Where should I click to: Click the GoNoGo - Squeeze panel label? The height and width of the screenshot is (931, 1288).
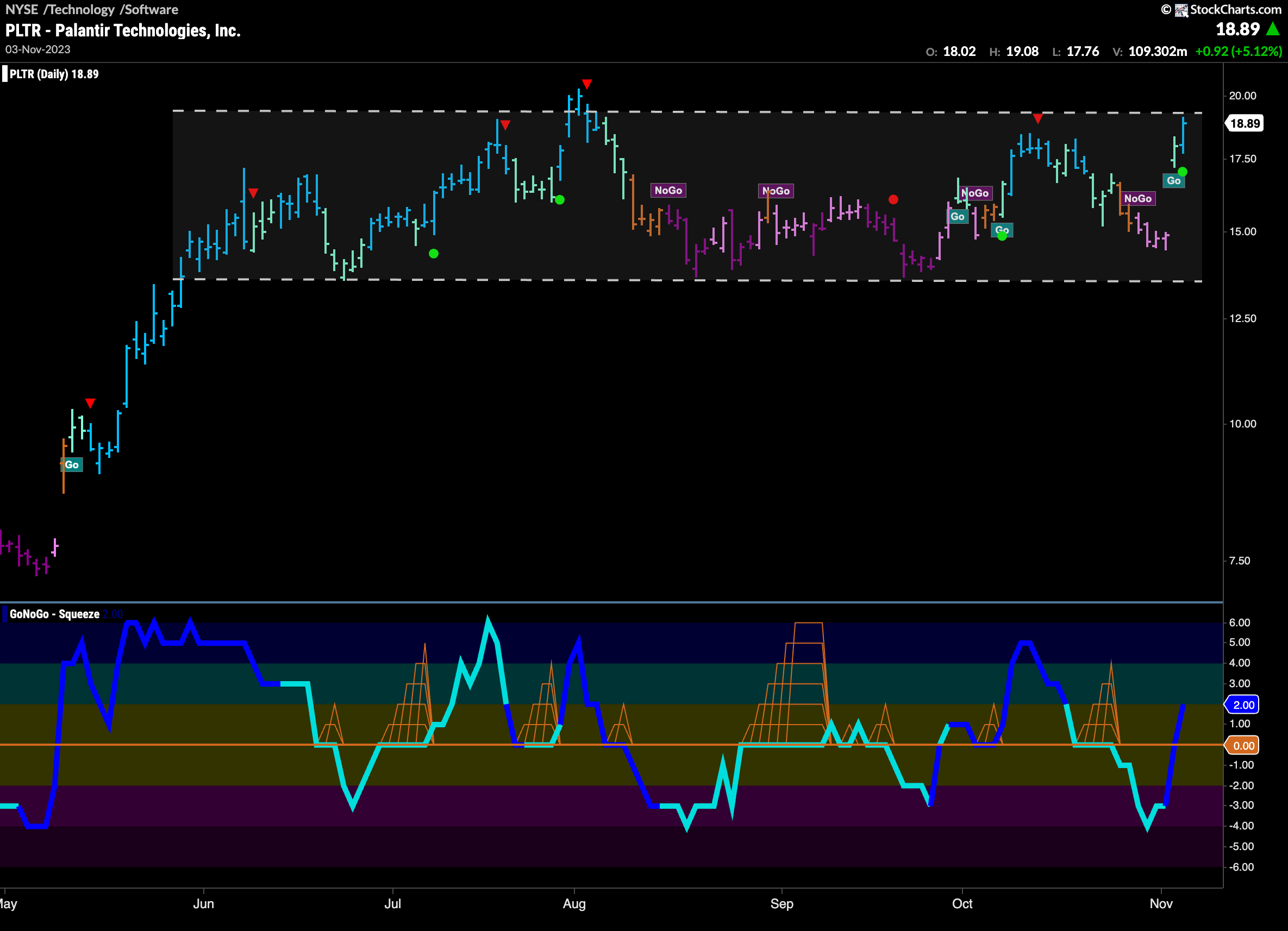(x=54, y=614)
